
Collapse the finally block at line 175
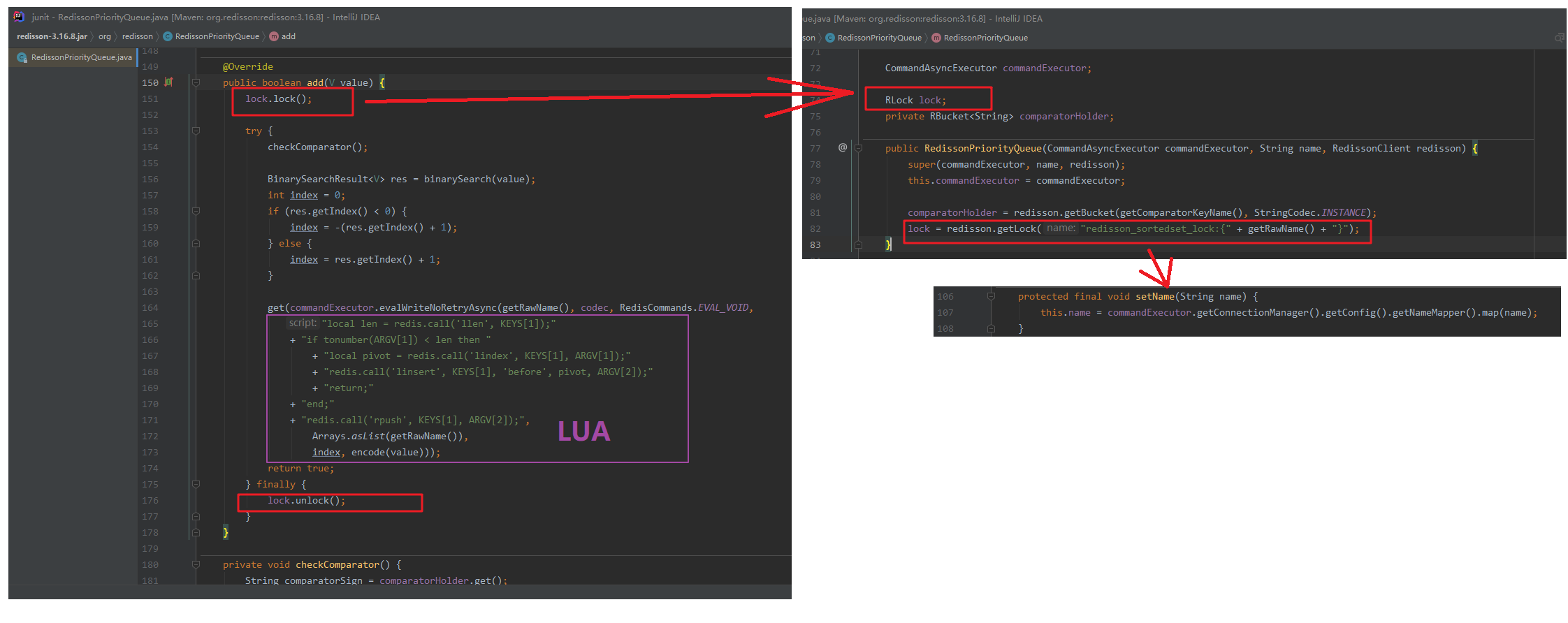pyautogui.click(x=196, y=484)
